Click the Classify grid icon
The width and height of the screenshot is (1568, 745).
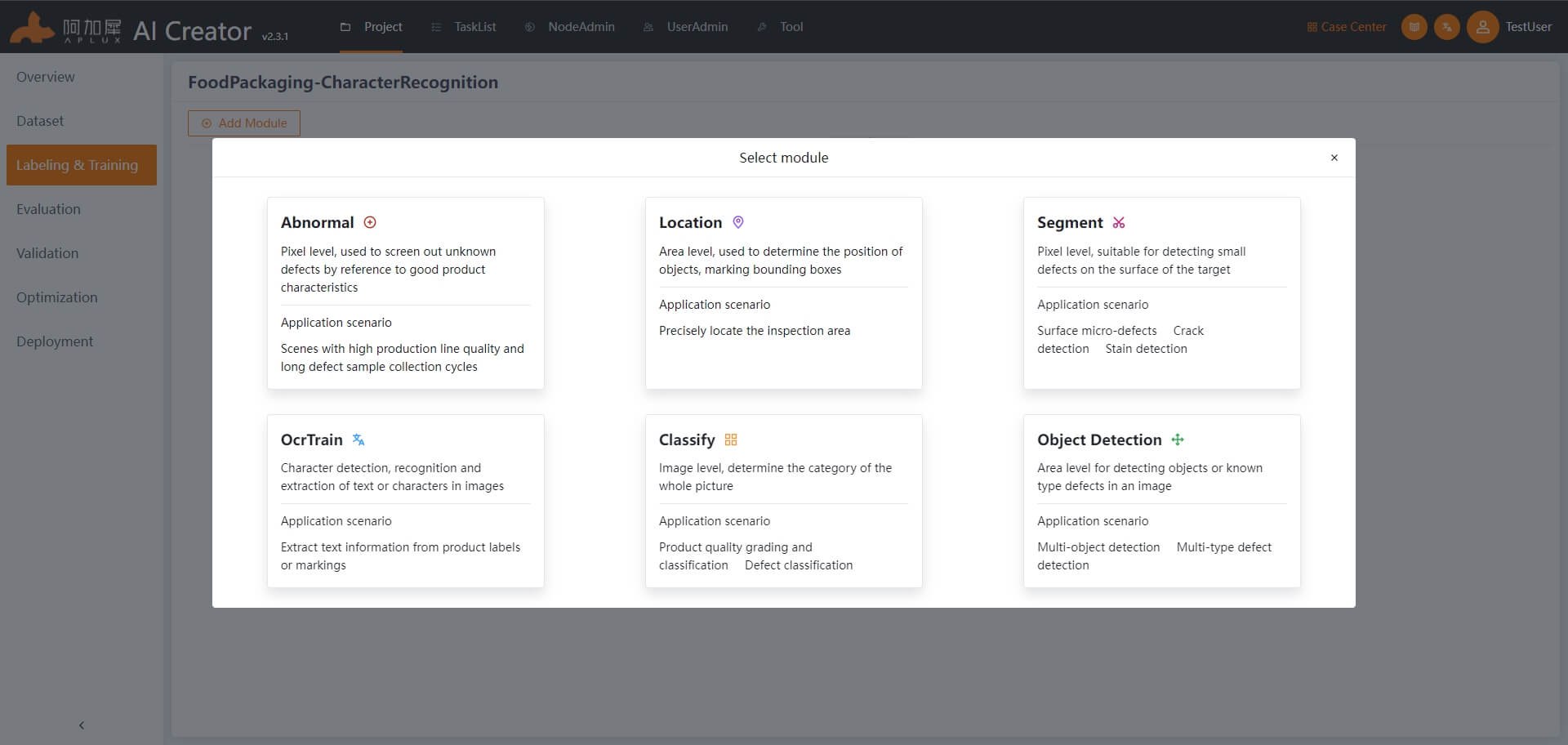tap(731, 439)
